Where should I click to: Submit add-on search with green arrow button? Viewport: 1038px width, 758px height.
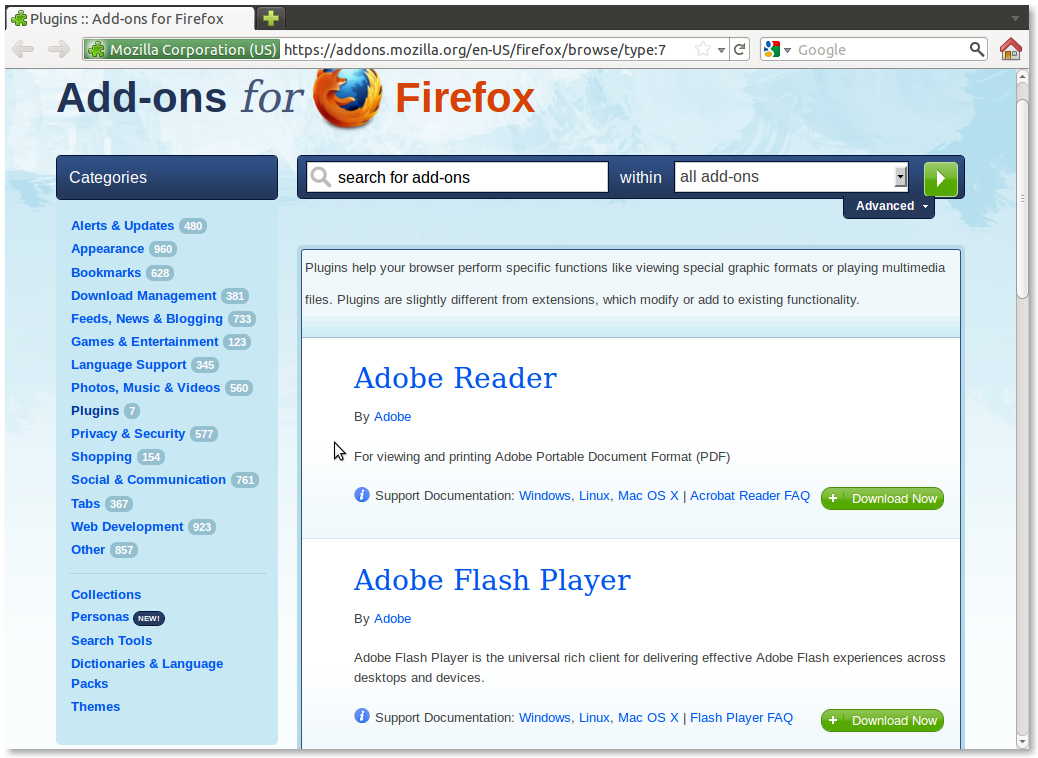941,179
